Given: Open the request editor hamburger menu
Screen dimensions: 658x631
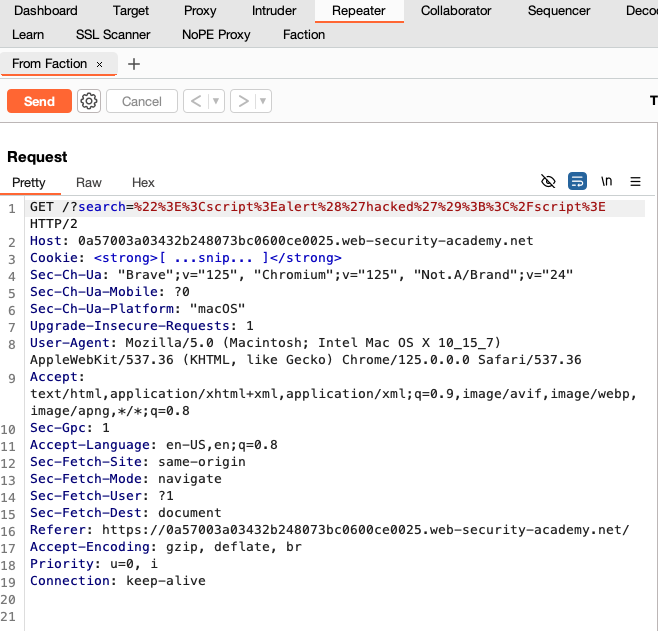Looking at the screenshot, I should point(635,182).
